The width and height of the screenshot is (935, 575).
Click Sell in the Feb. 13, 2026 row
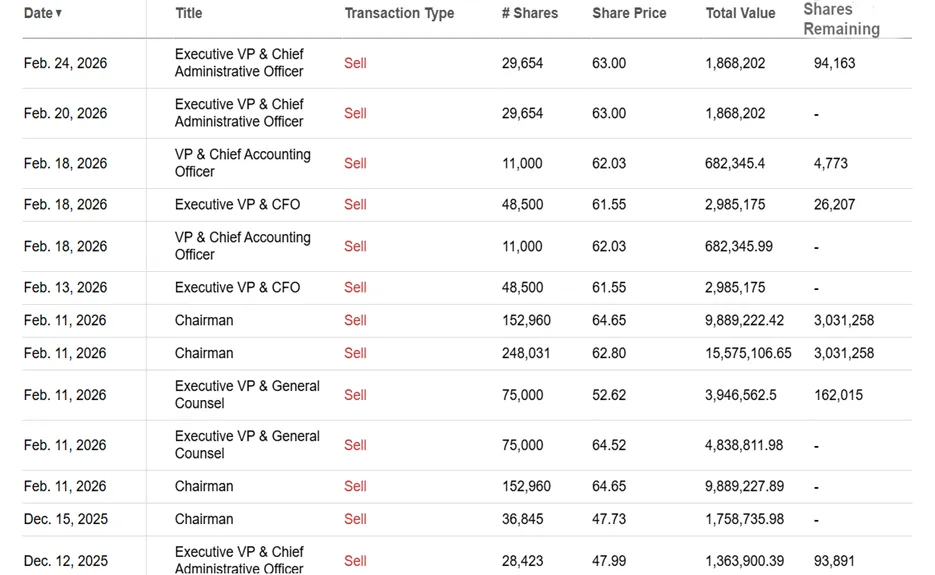pos(355,287)
